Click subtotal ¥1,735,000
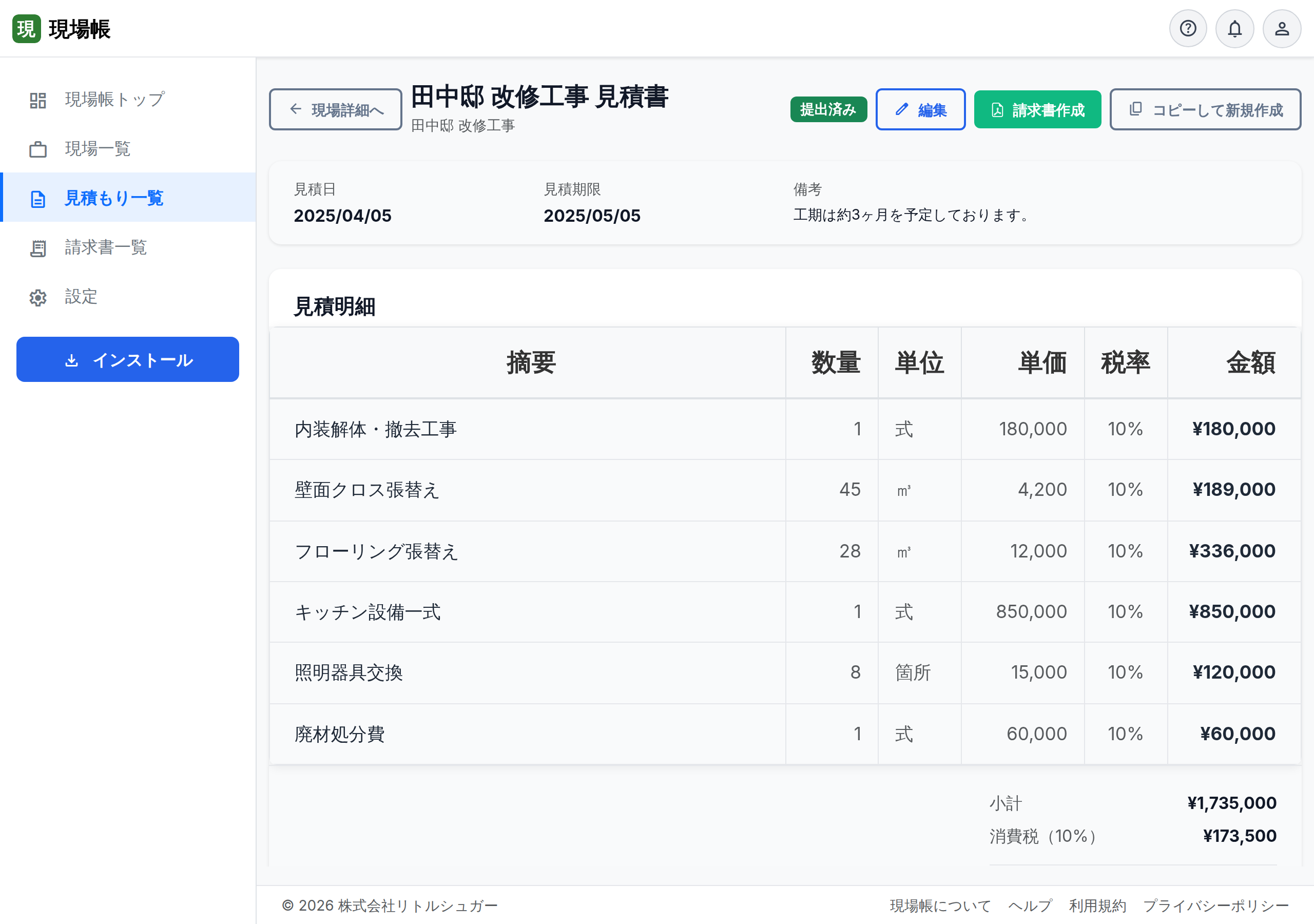 (1231, 803)
